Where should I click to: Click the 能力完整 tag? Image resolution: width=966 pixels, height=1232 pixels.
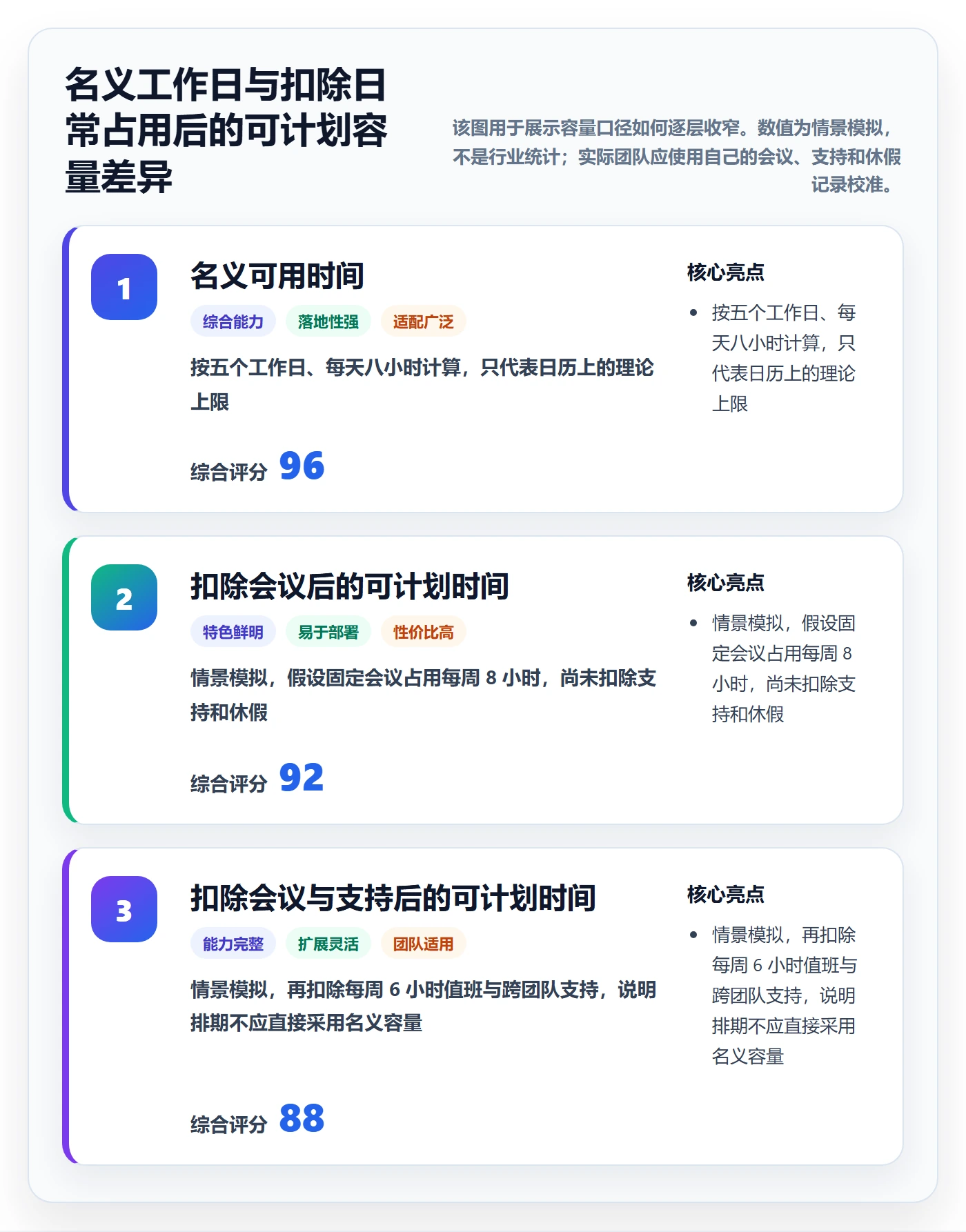pyautogui.click(x=233, y=944)
